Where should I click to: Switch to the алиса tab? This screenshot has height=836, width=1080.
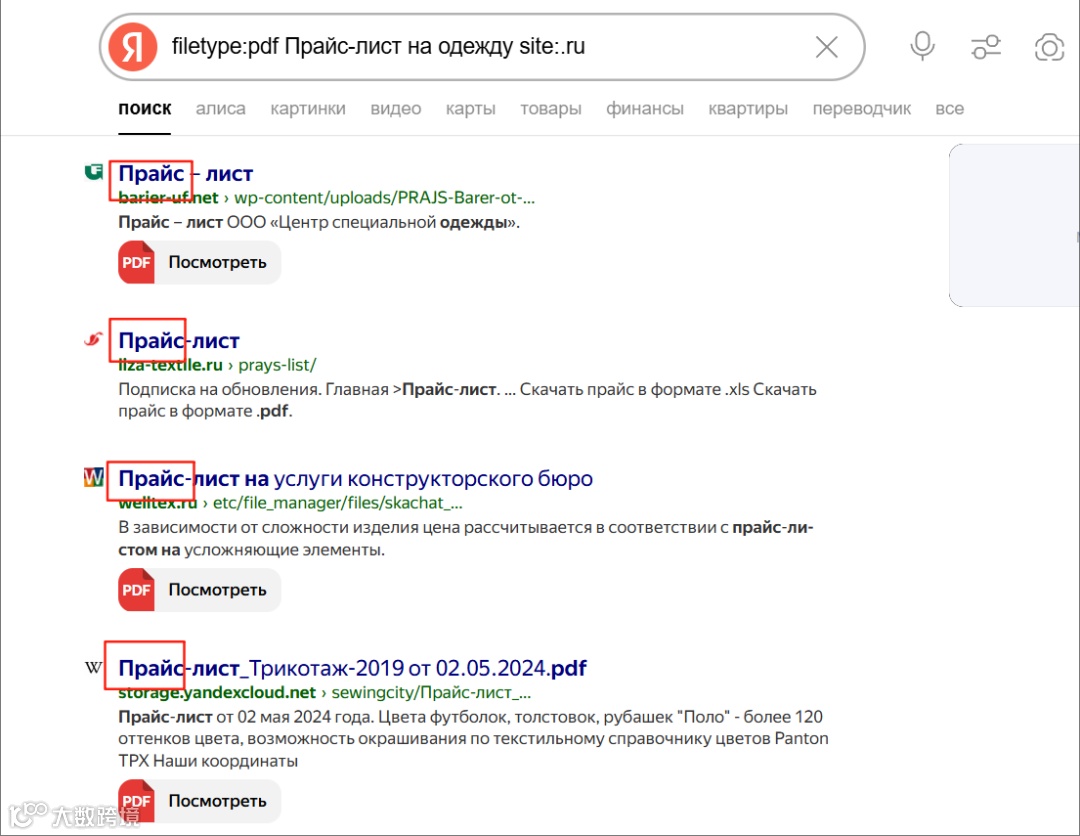[x=220, y=109]
